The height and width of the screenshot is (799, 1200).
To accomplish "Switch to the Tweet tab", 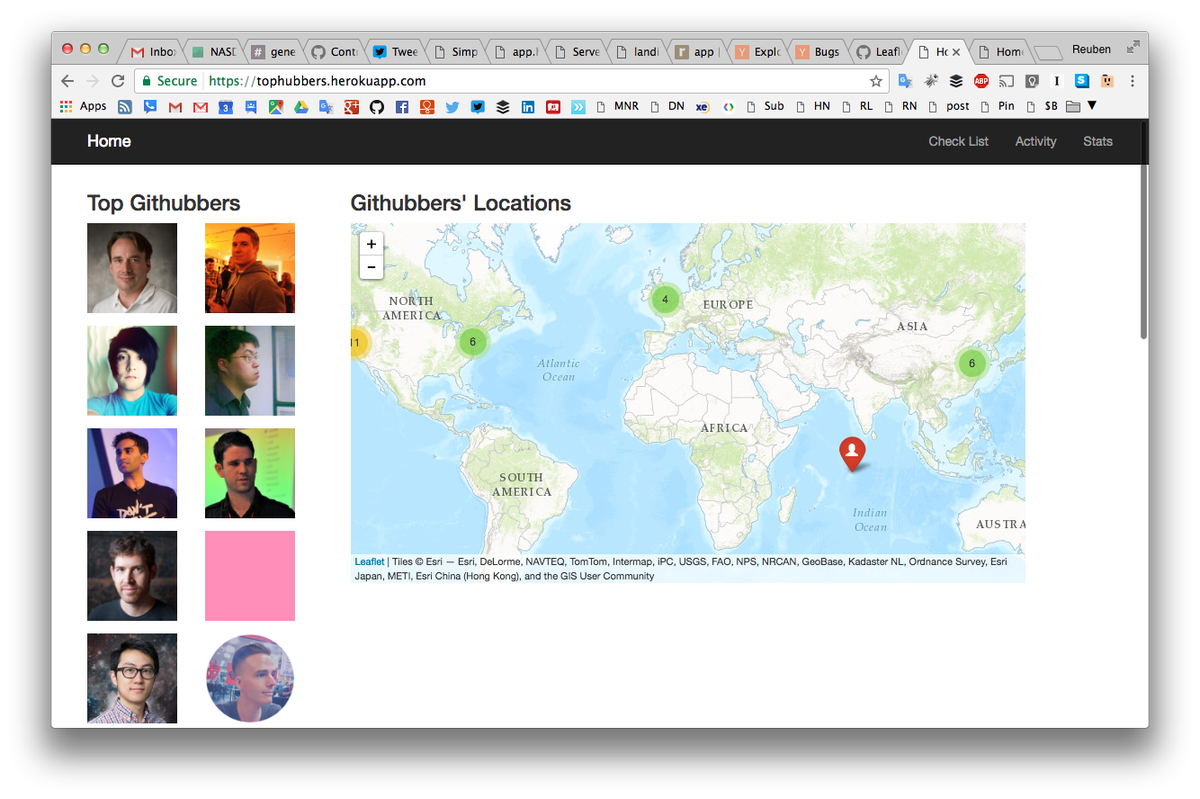I will point(394,52).
